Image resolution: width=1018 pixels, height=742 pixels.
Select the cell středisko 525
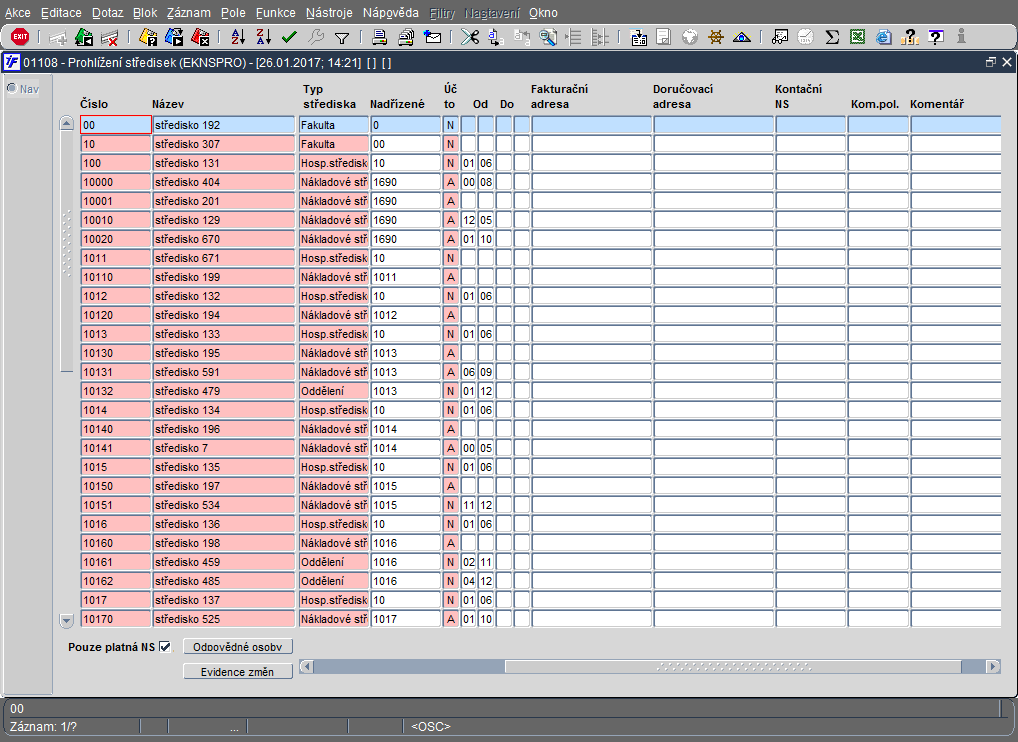223,619
